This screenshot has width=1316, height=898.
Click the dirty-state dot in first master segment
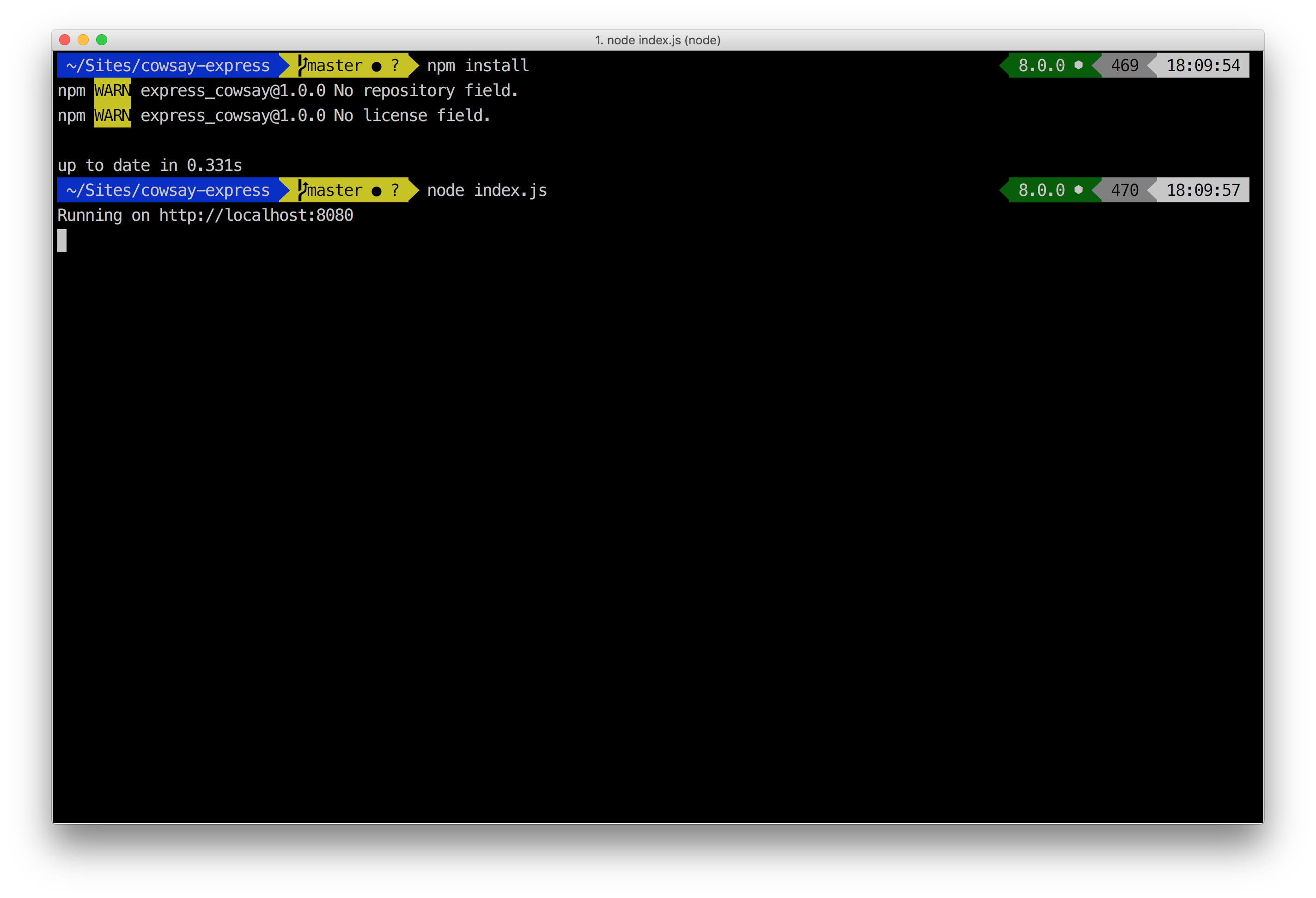(377, 67)
